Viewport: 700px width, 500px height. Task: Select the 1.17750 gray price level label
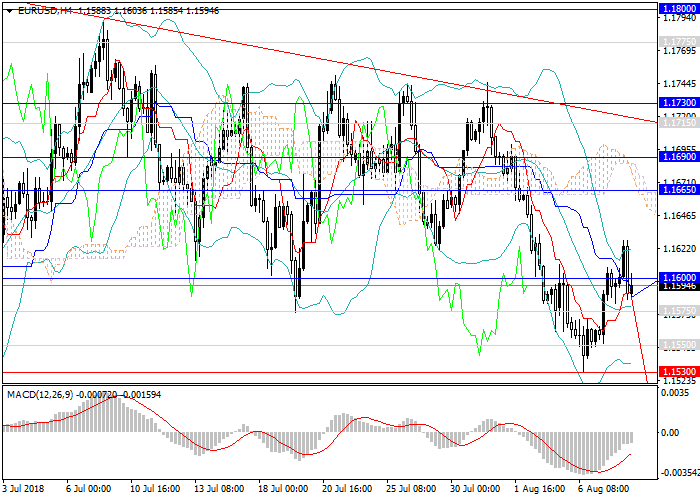tap(679, 42)
